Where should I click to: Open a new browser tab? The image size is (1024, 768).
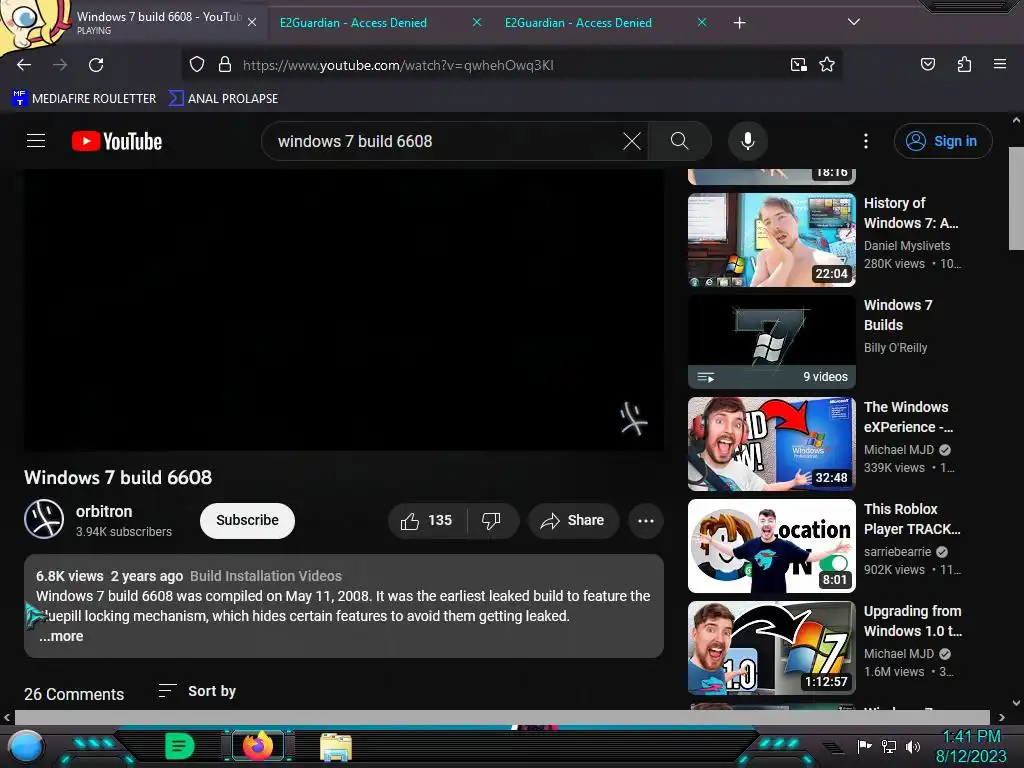coord(739,23)
